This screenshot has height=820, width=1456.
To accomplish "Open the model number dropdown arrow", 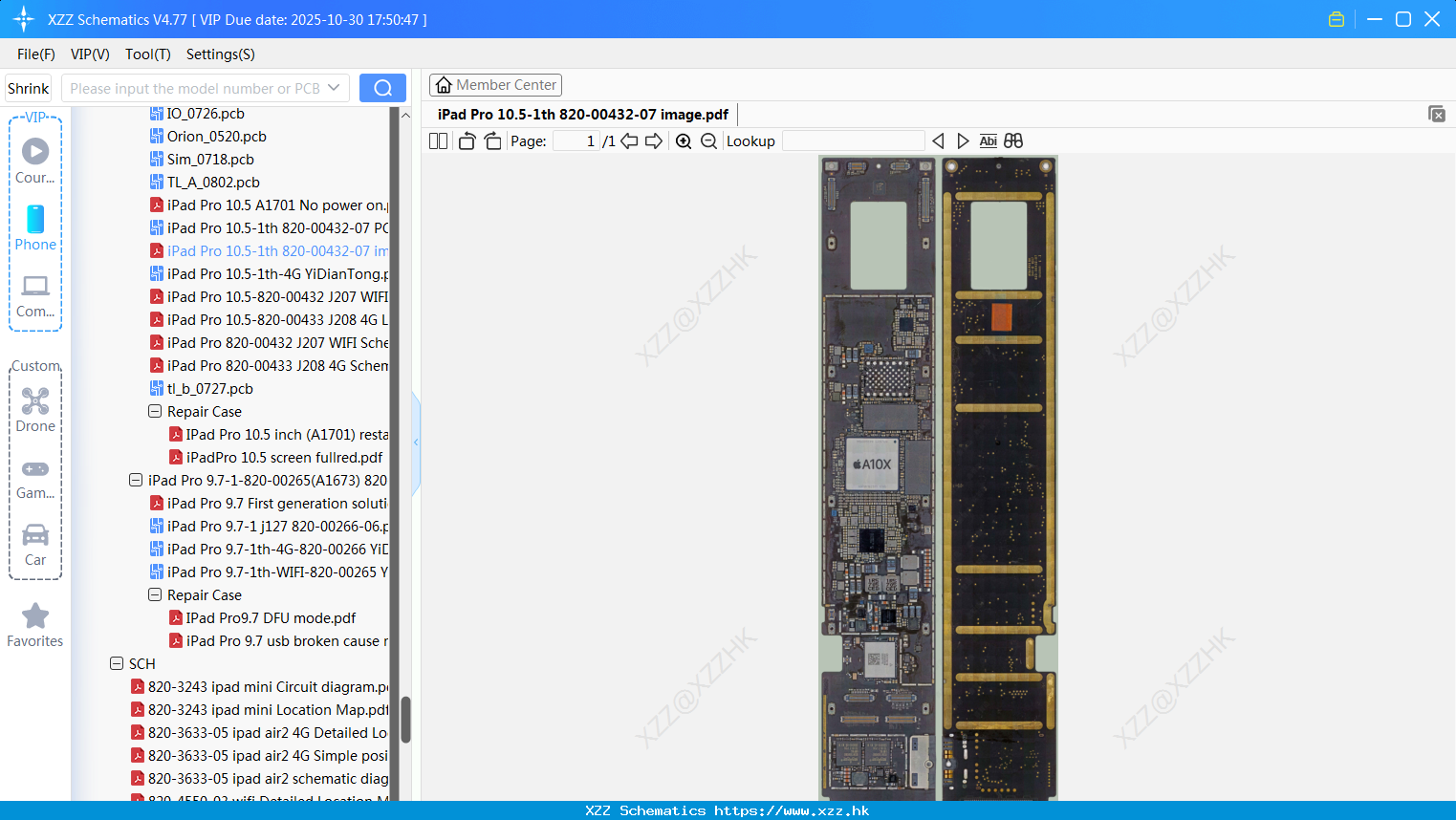I will tap(334, 88).
